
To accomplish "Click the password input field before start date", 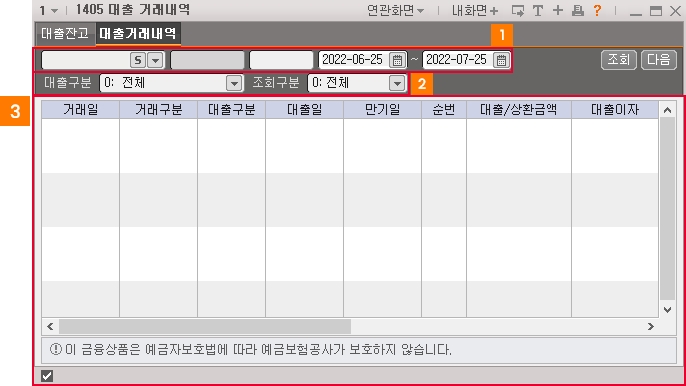I will 281,60.
